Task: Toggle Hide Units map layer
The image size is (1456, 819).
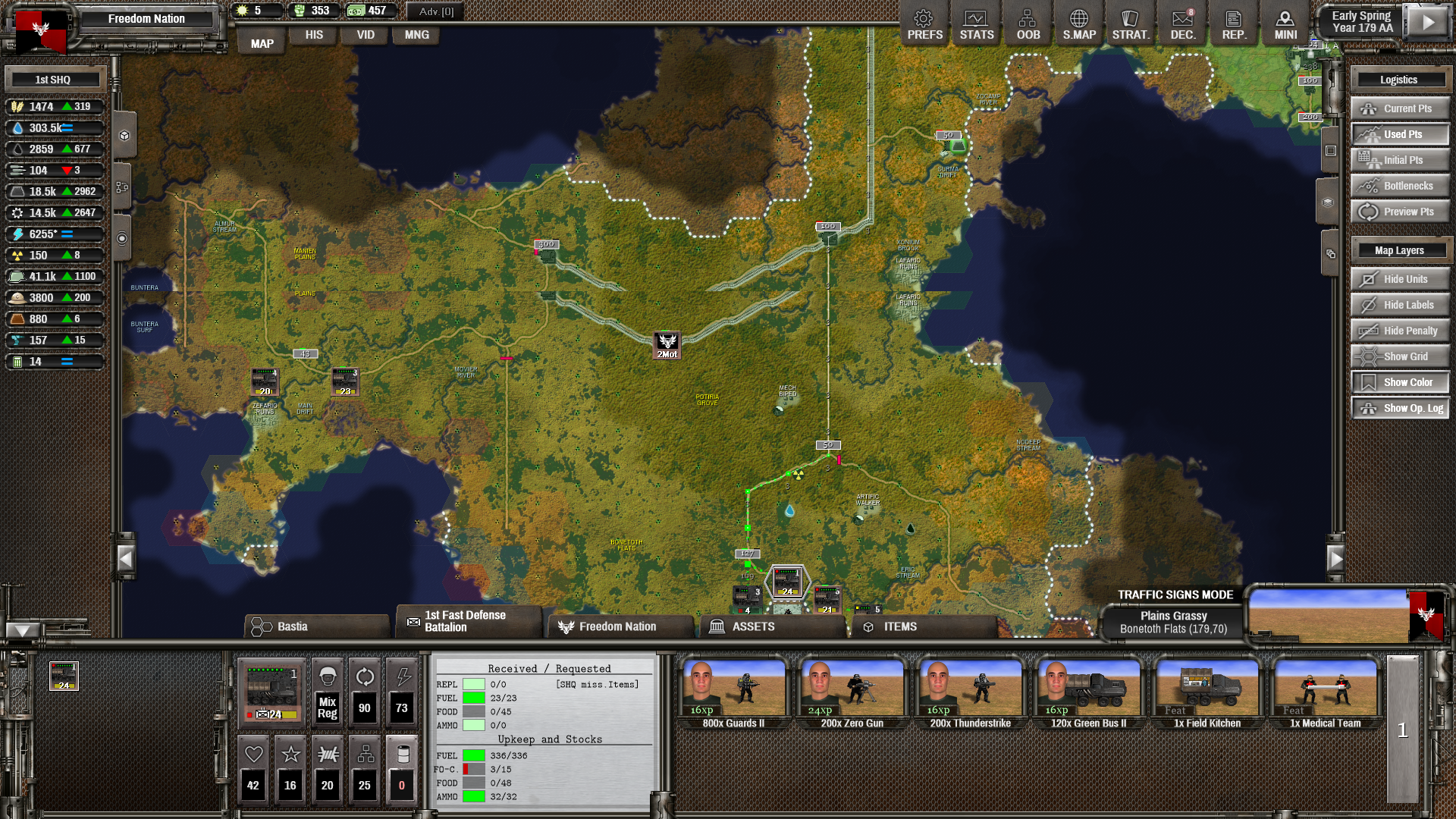Action: click(x=1400, y=279)
